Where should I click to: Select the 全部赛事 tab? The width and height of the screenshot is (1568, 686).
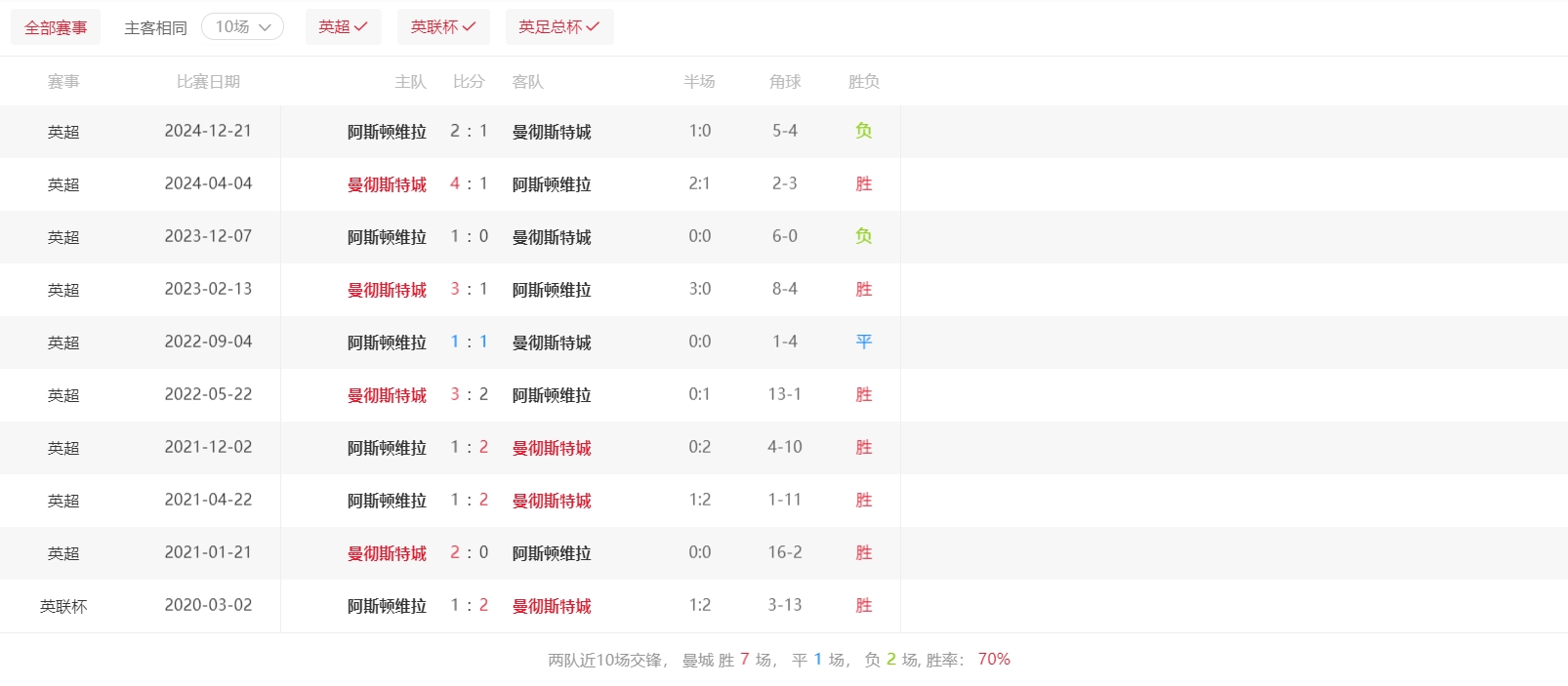tap(56, 28)
